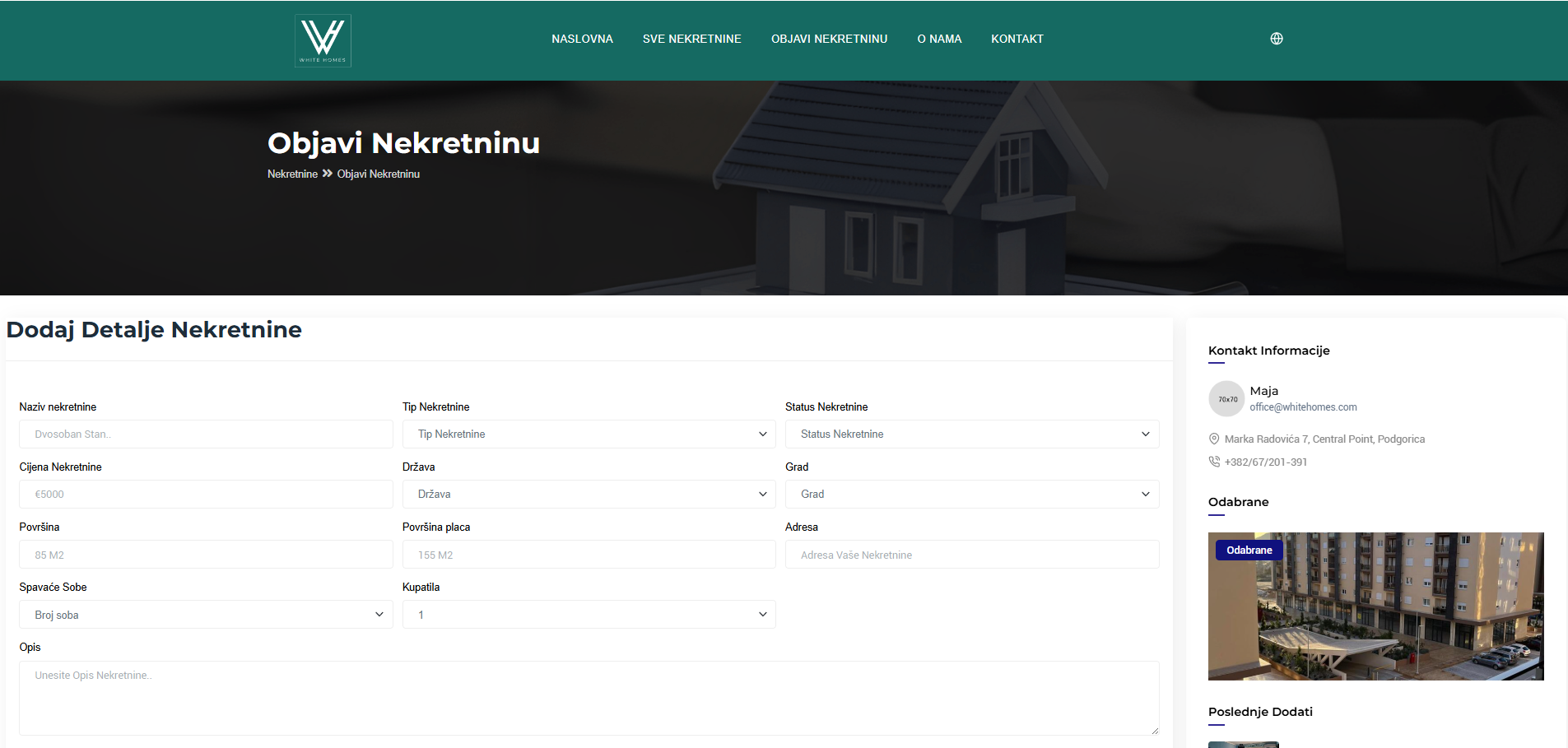Click the White Homes logo
This screenshot has width=1568, height=748.
[x=323, y=40]
